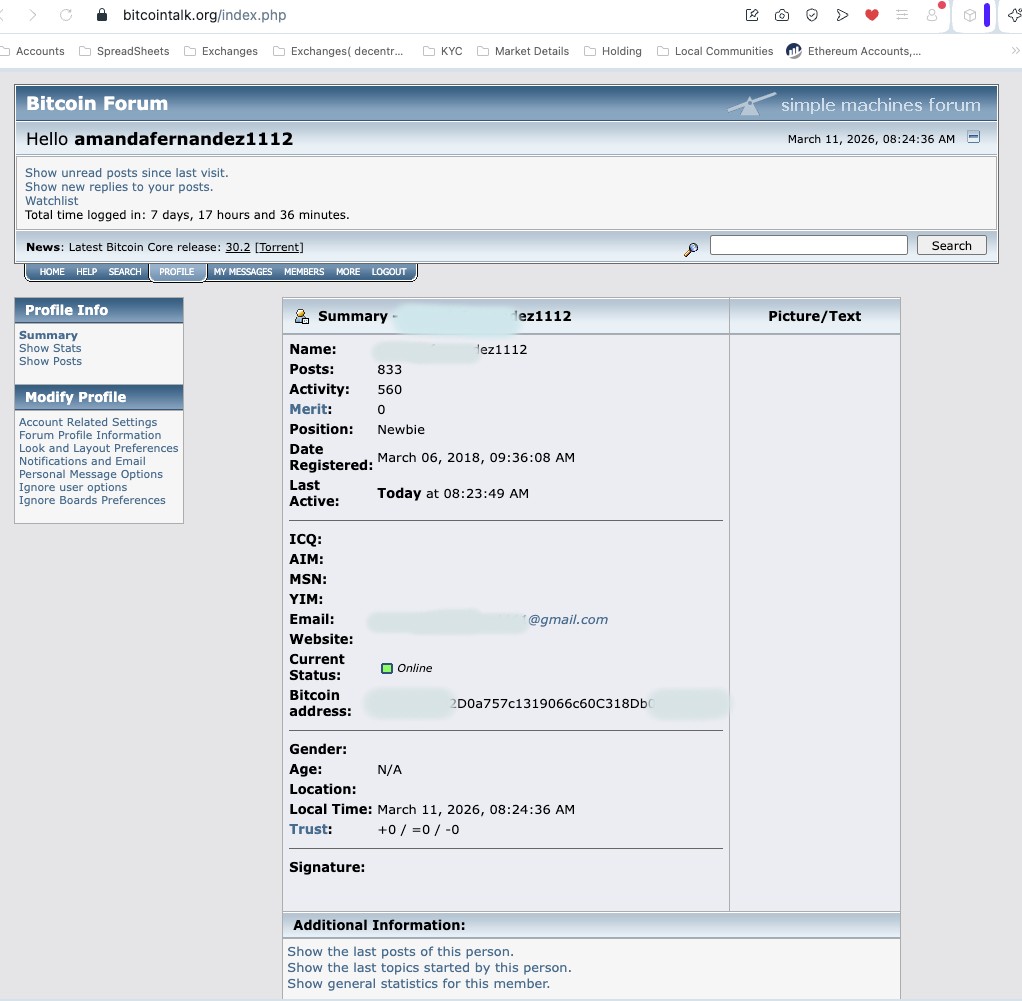Open MY MESSAGES in forum menu
Screen dimensions: 1022x1001
click(x=243, y=272)
